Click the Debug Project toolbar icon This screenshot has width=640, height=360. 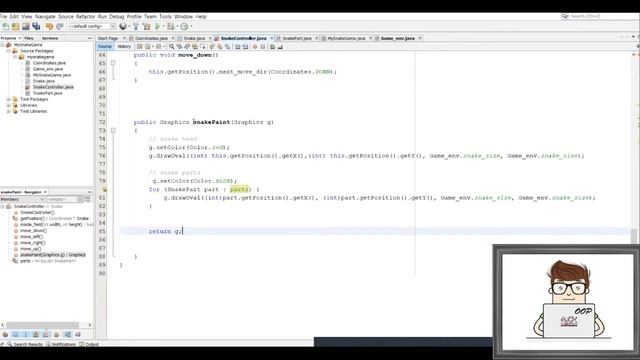pos(171,27)
